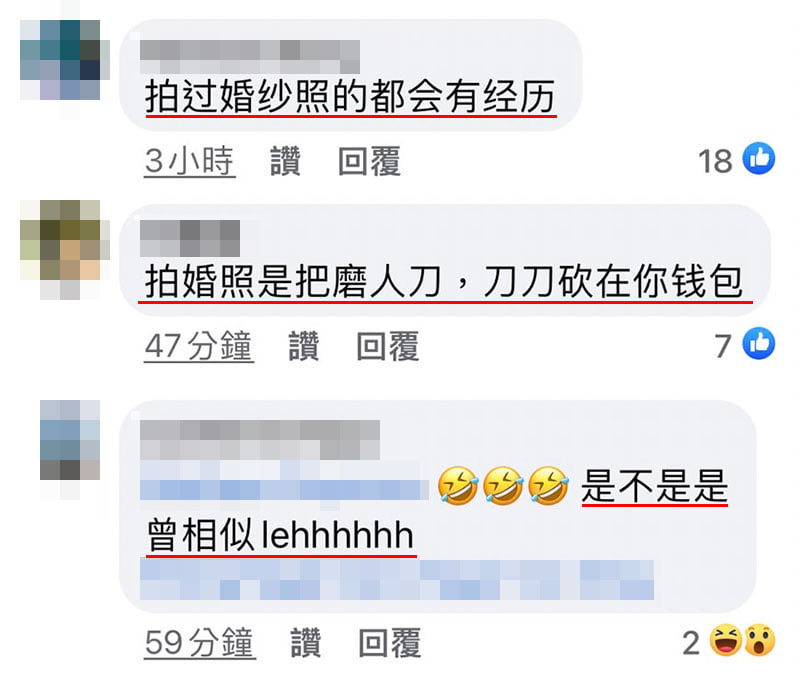Open the 59 分鐘 timestamp link
Viewport: 800px width, 674px height.
(x=200, y=642)
